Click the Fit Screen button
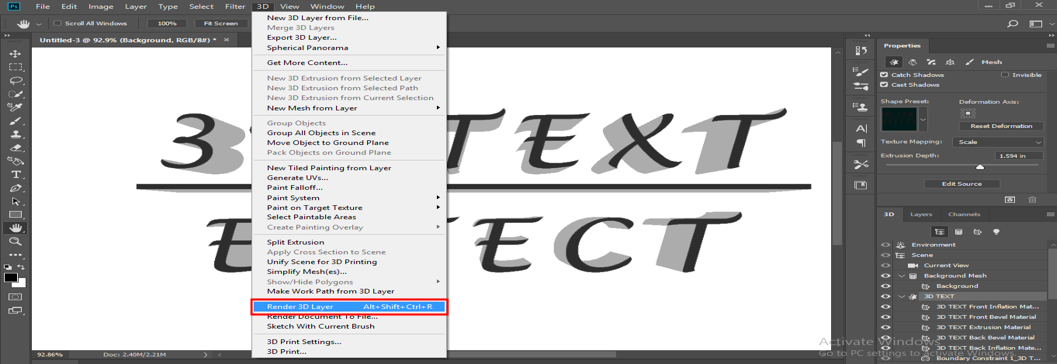 pyautogui.click(x=220, y=24)
